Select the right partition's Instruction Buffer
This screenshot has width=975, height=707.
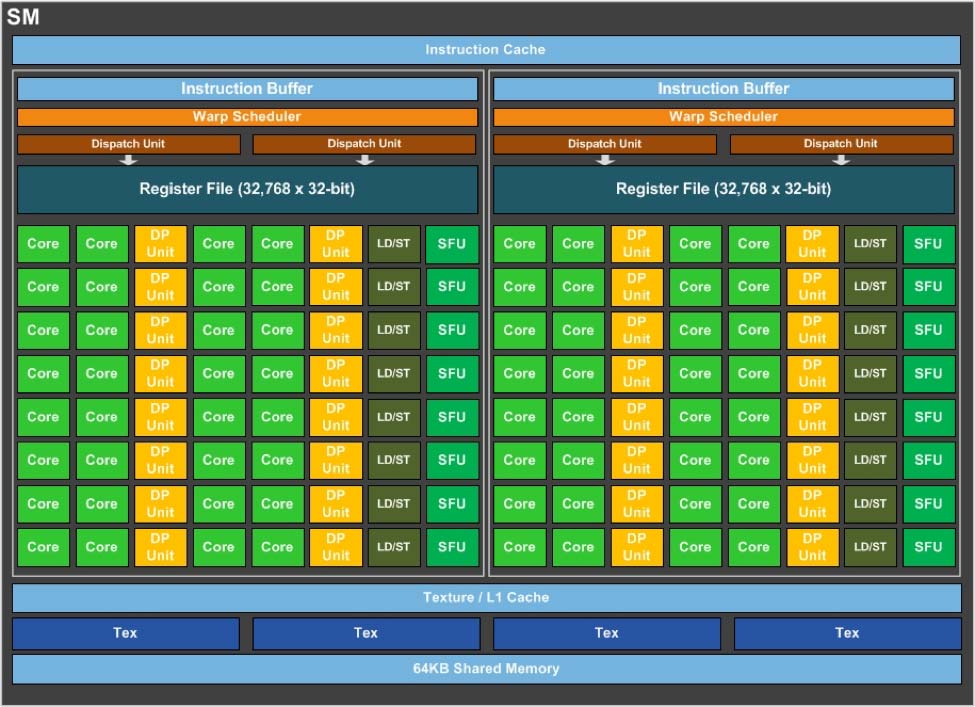[723, 89]
